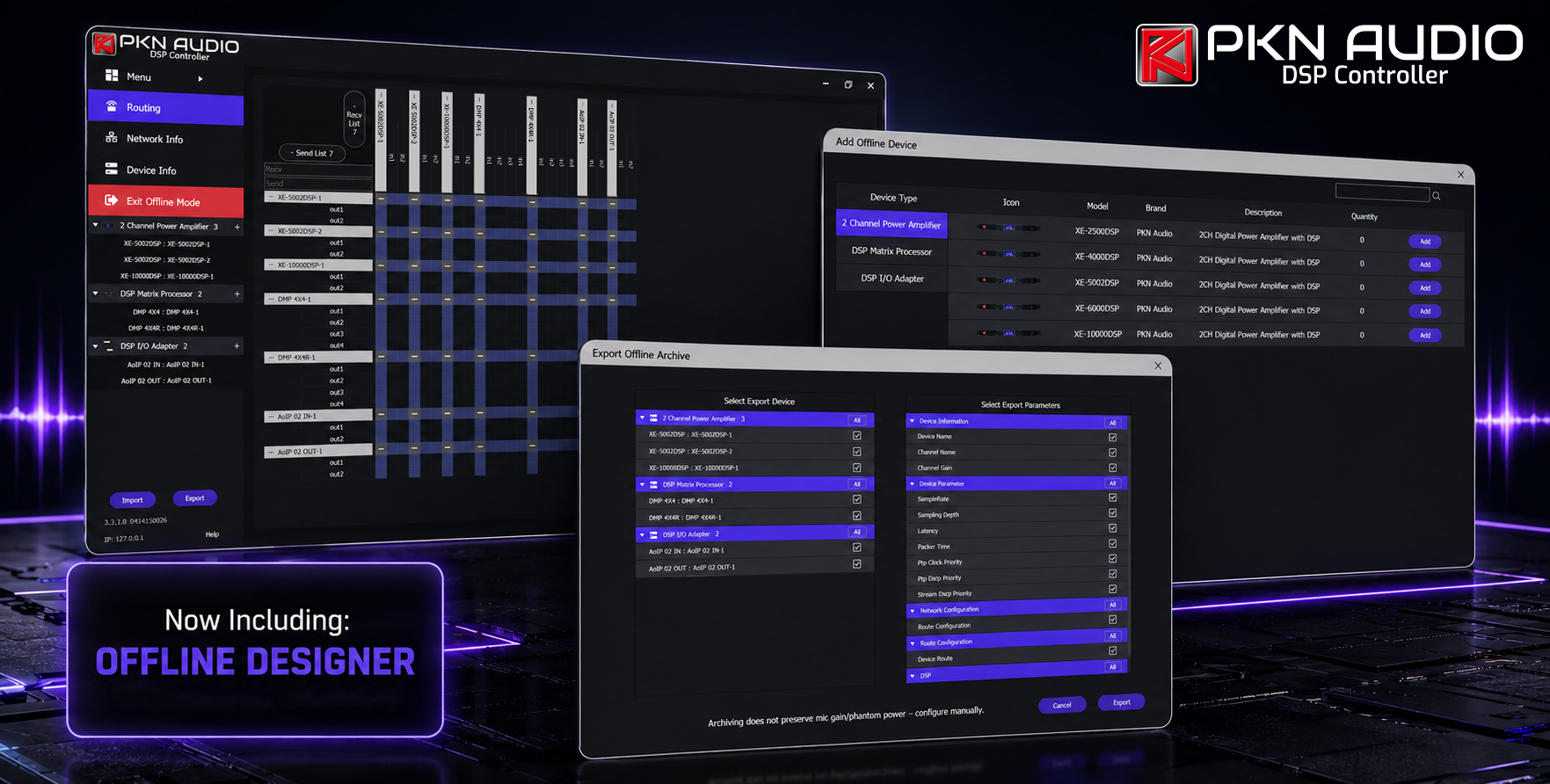Click the Import button in the sidebar
This screenshot has height=784, width=1550.
132,500
